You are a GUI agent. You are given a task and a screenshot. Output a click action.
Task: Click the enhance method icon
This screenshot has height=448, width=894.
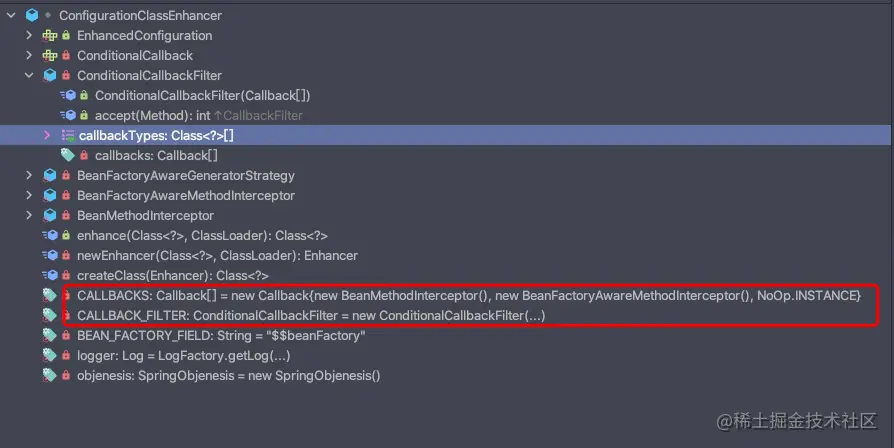(50, 235)
